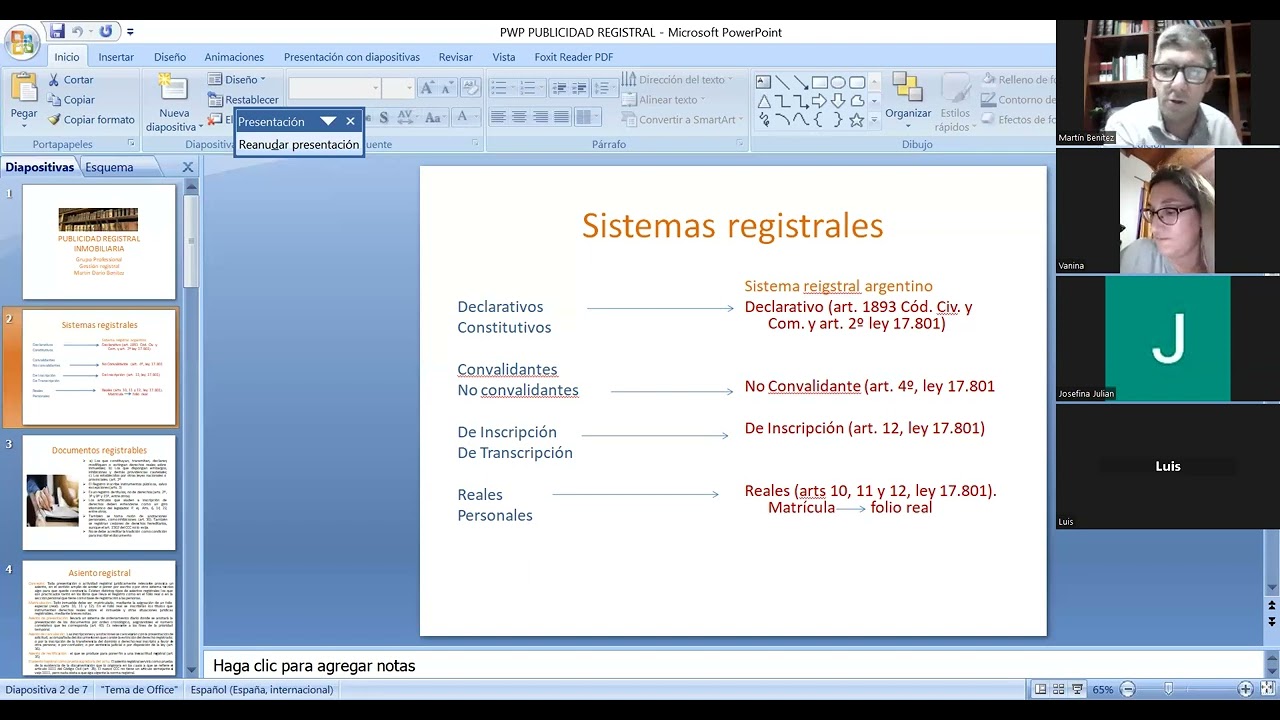
Task: Open line spacing dropdown
Action: tap(604, 89)
